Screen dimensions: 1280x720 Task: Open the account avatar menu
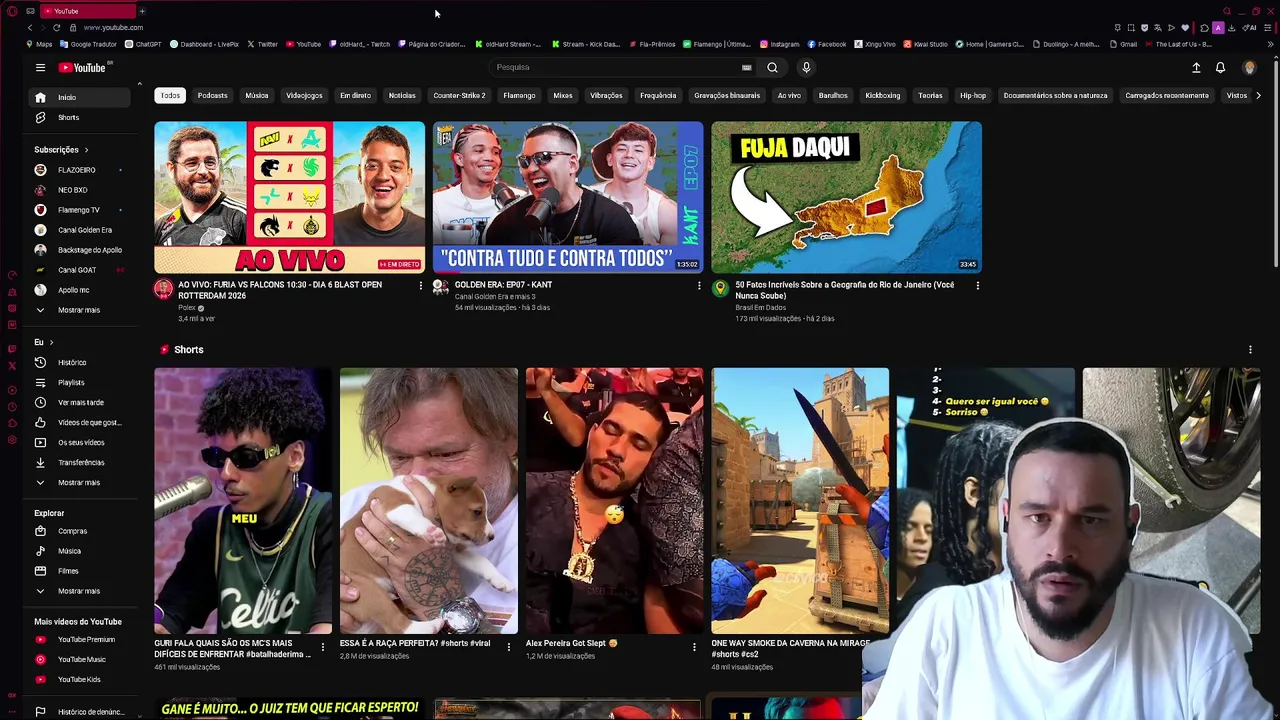point(1249,67)
